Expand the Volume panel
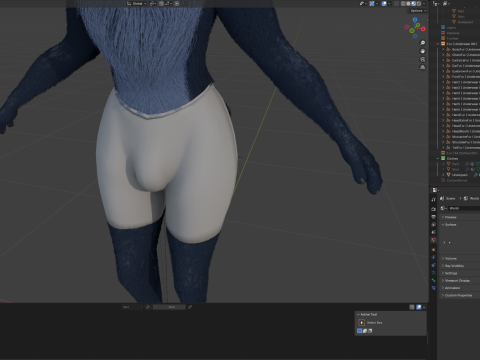This screenshot has width=480, height=360. [x=460, y=258]
